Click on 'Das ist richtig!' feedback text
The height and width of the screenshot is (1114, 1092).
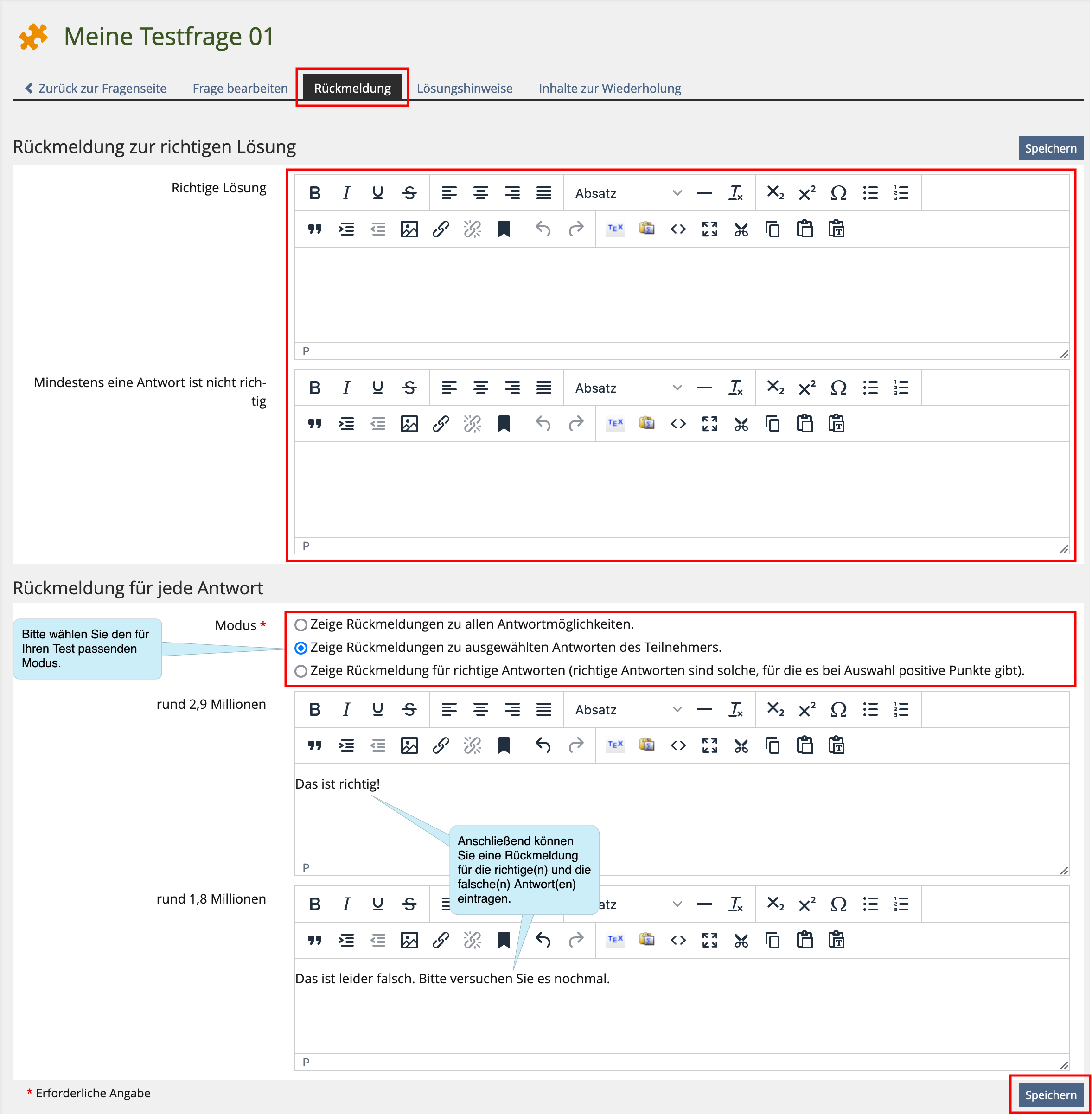337,784
